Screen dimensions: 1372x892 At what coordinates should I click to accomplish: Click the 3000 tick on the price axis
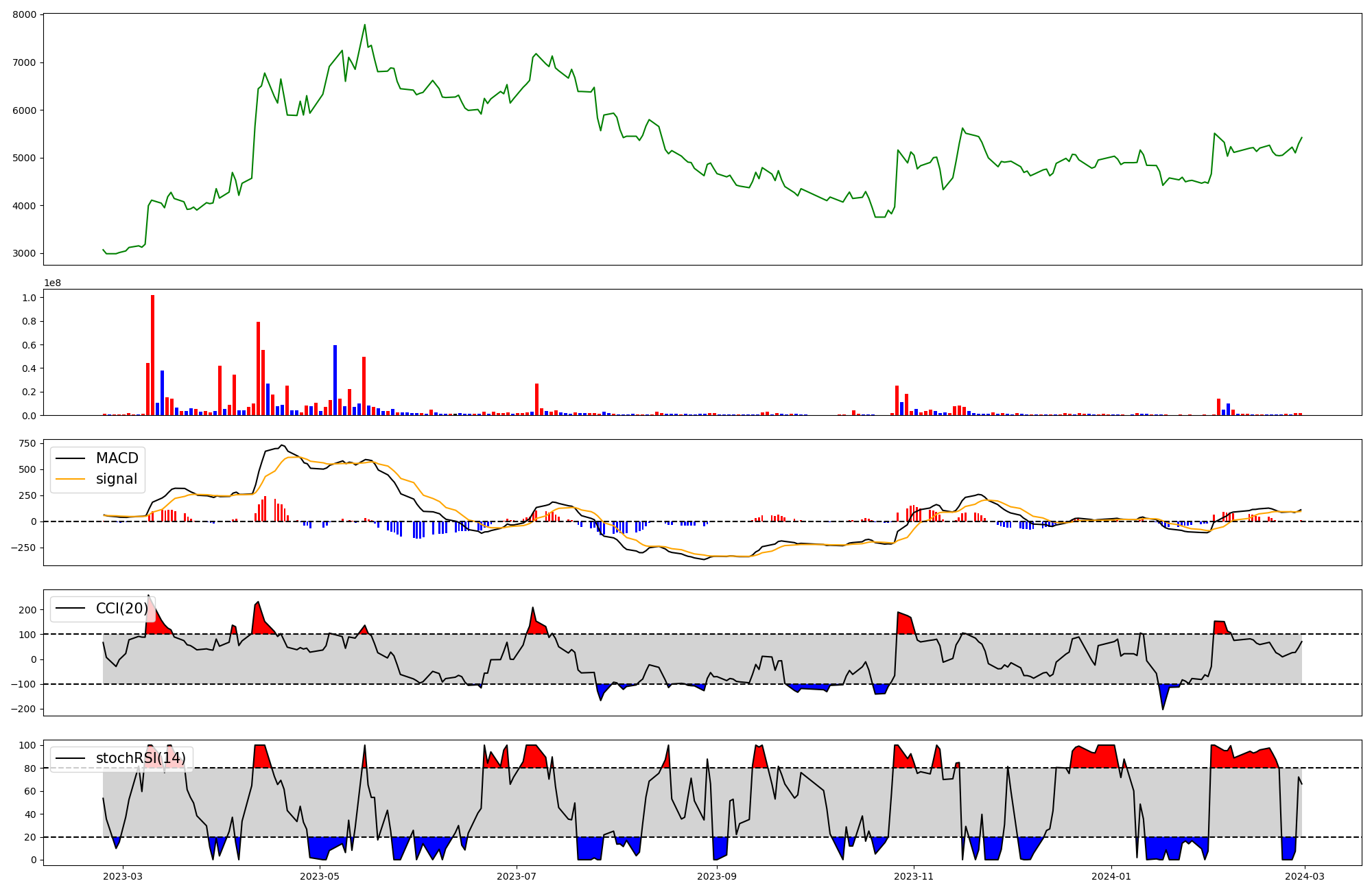click(x=25, y=254)
